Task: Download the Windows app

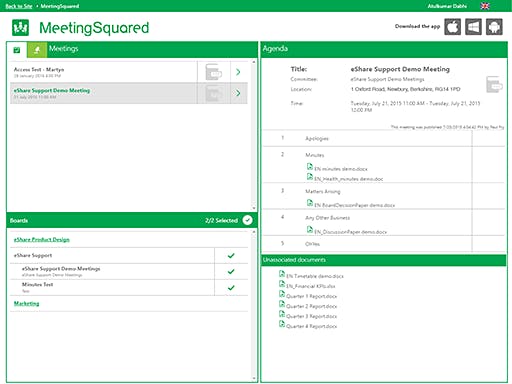Action: coord(473,27)
